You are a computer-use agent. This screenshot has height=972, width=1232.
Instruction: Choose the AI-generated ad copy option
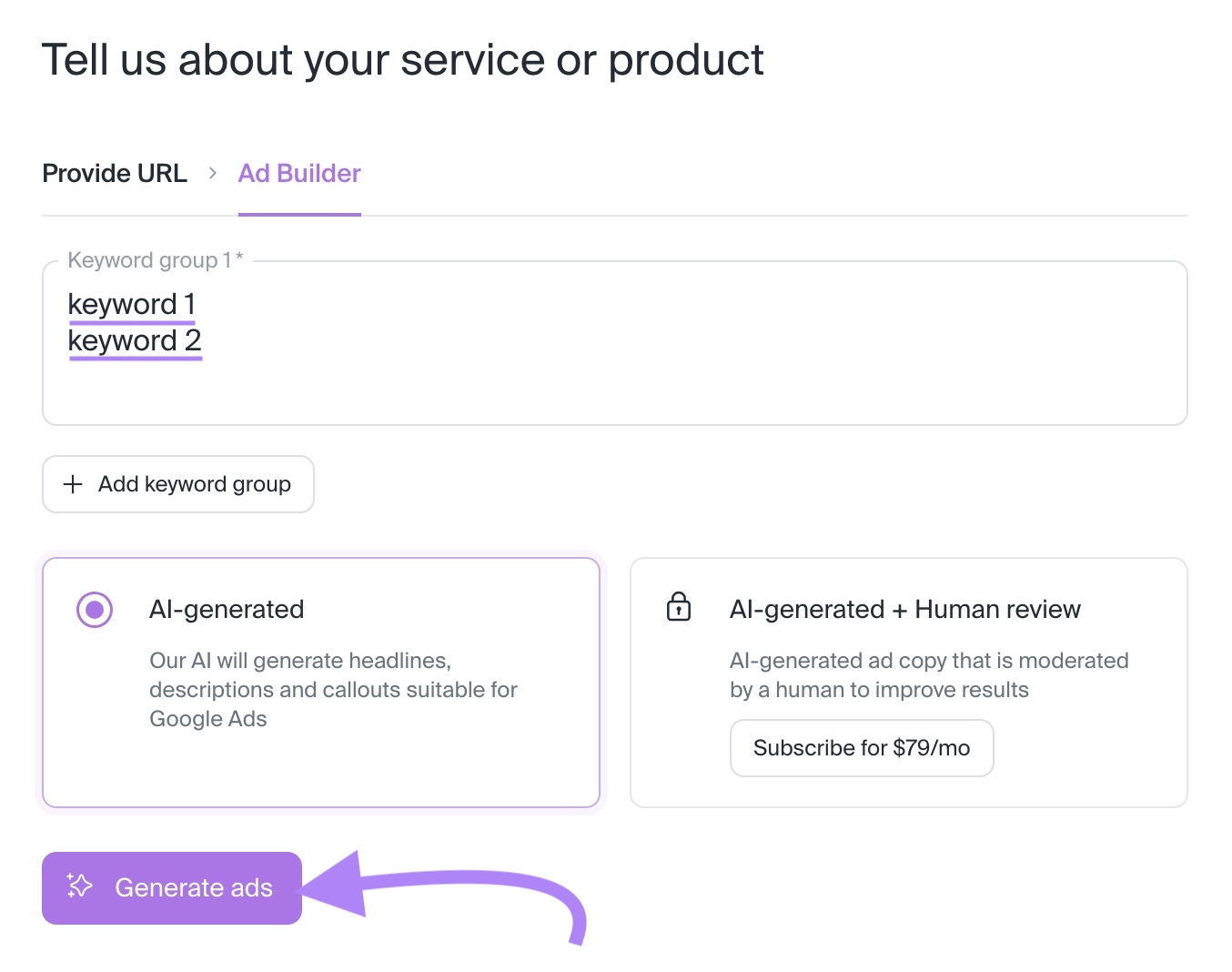click(320, 683)
